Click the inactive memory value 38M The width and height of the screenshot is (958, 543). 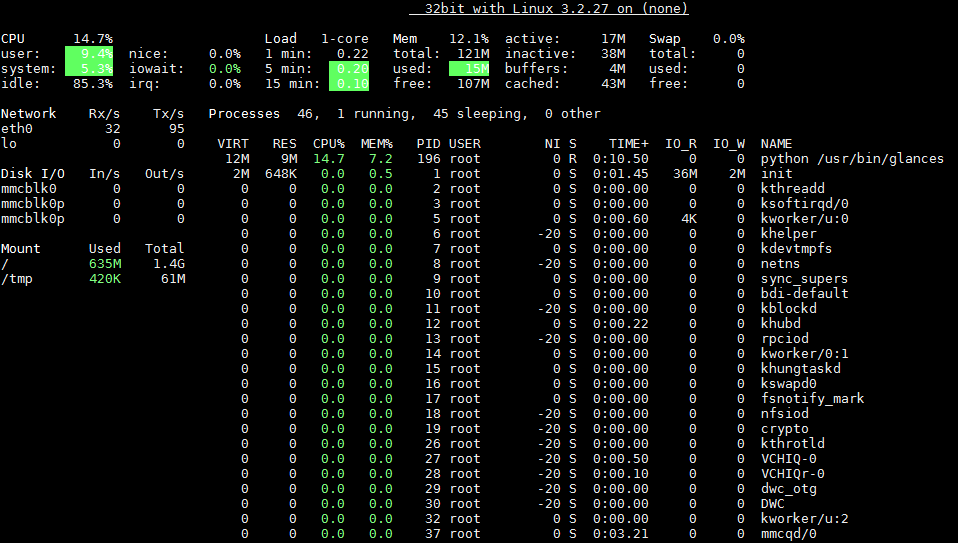(x=613, y=54)
